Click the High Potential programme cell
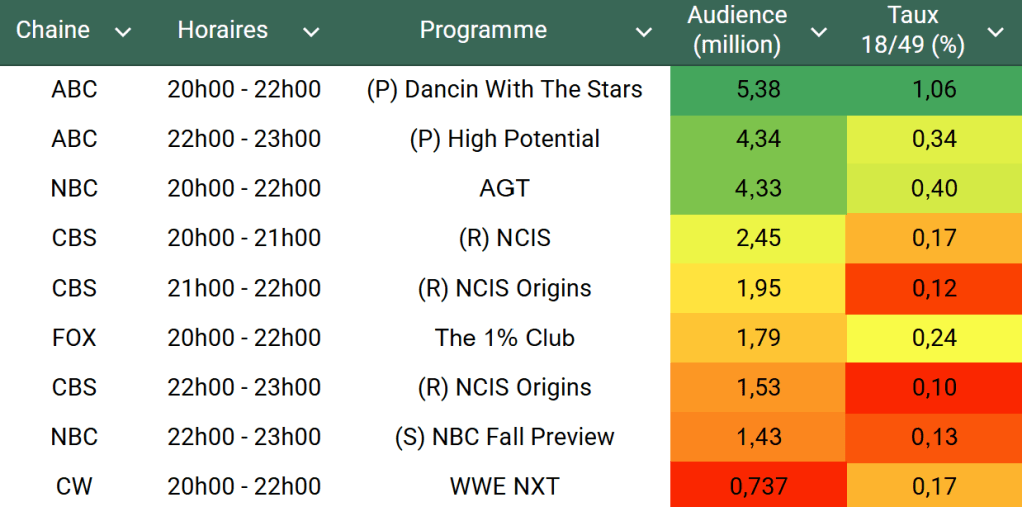 [x=504, y=139]
